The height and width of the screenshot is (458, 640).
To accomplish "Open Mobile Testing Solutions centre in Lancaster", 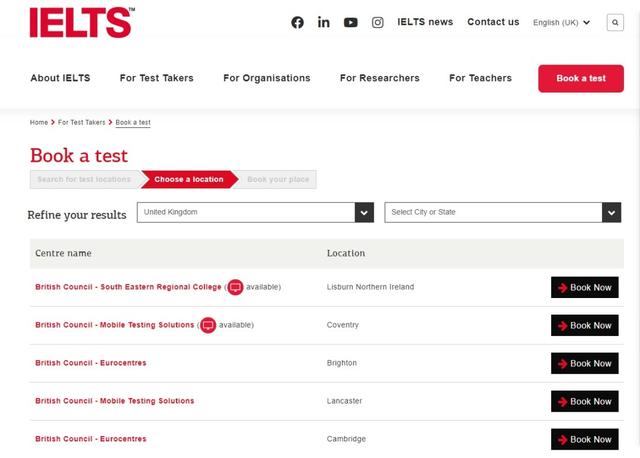I will (115, 401).
